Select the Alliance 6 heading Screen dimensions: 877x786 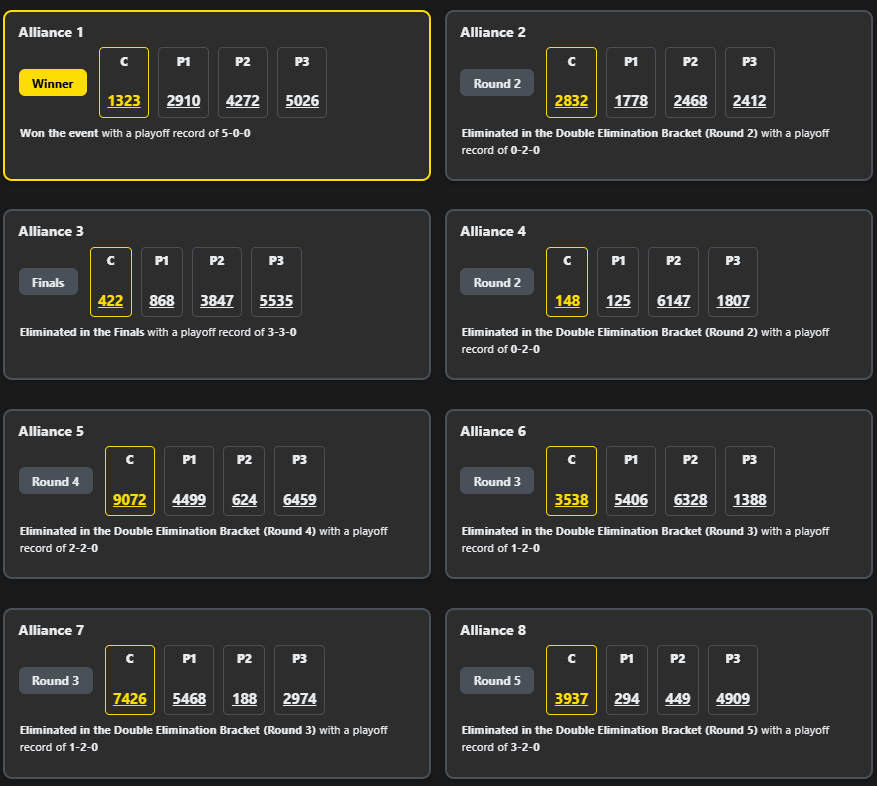click(x=493, y=431)
